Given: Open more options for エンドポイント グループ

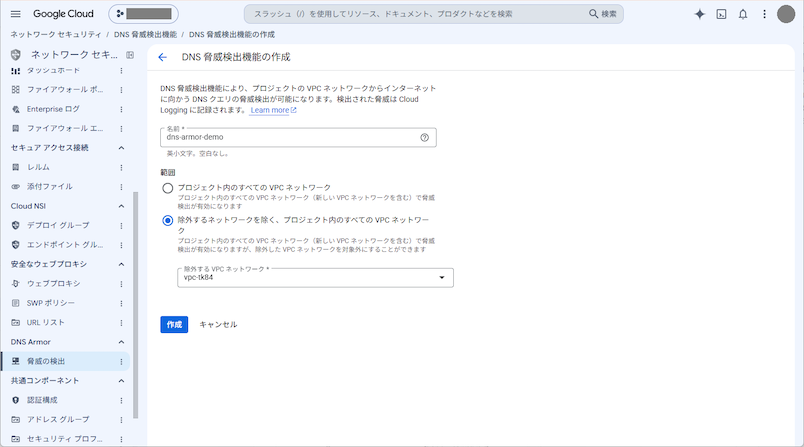Looking at the screenshot, I should click(122, 245).
